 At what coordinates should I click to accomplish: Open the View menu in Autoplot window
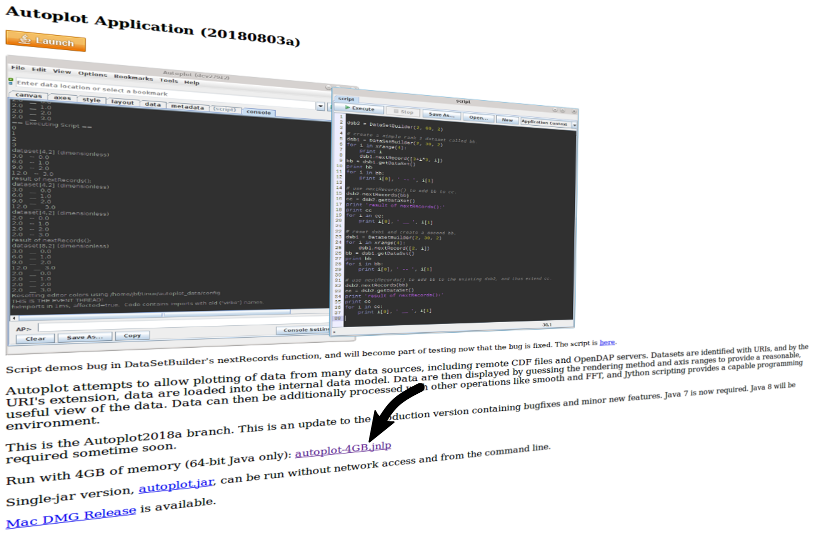(62, 71)
